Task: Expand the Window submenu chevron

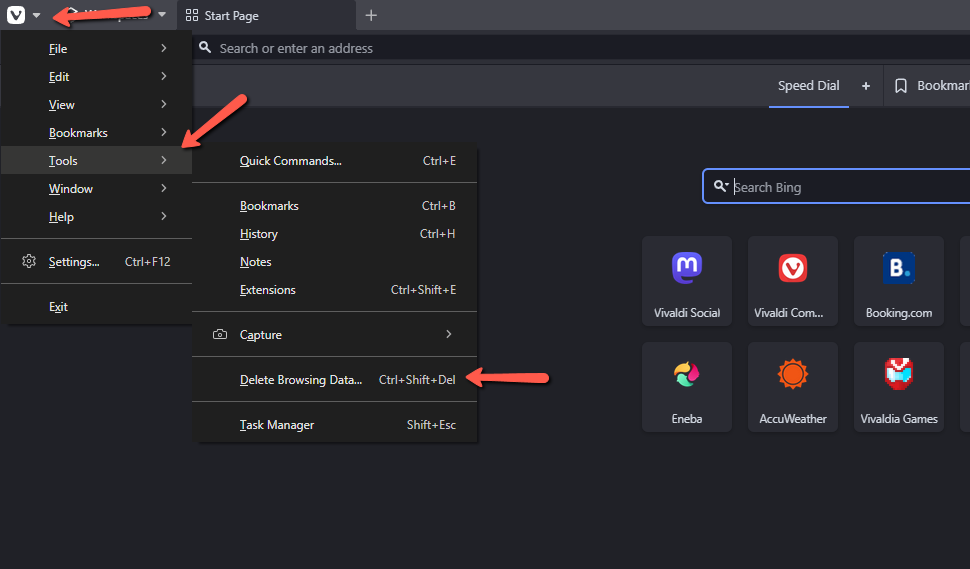Action: (x=164, y=188)
